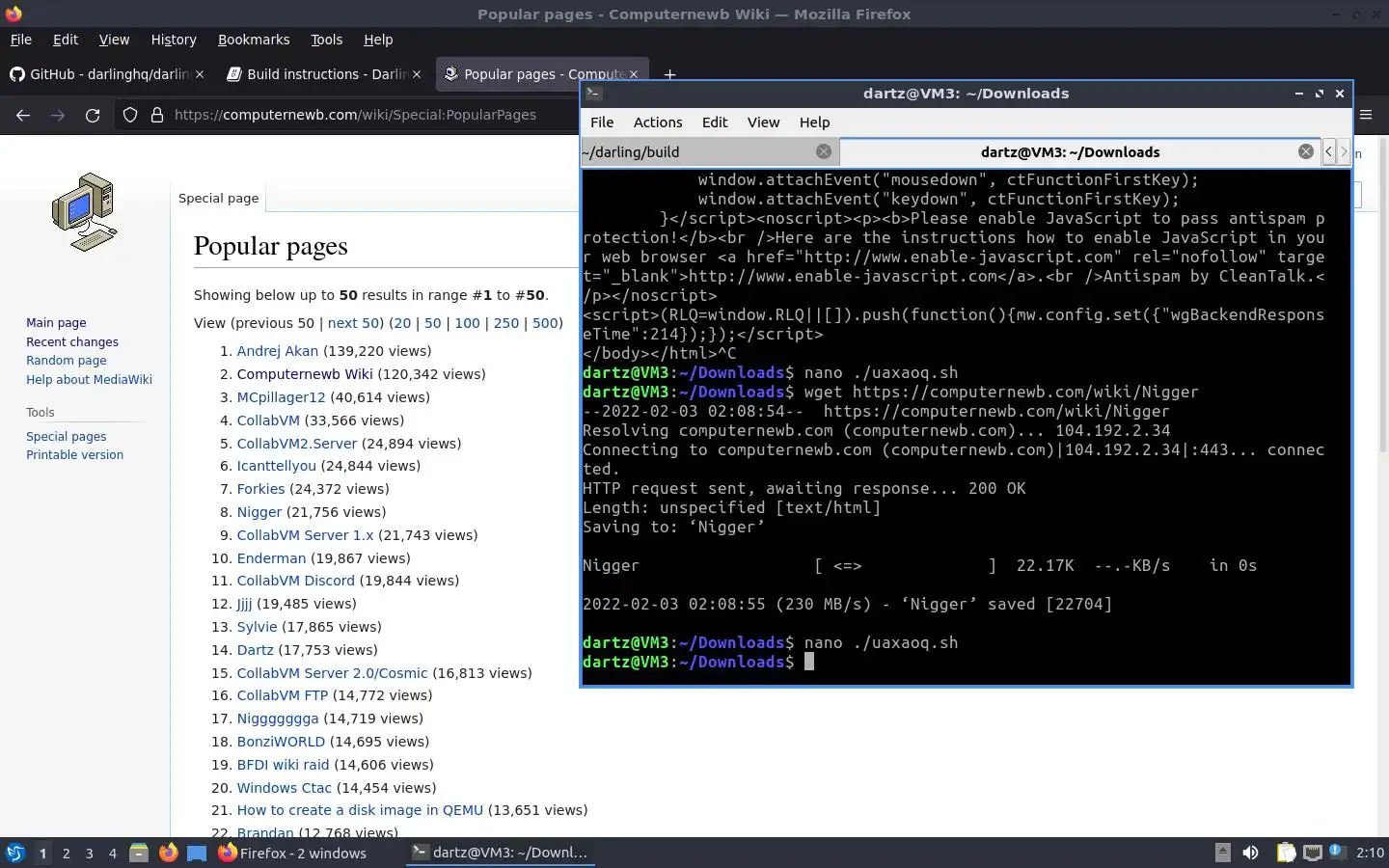The width and height of the screenshot is (1389, 868).
Task: Open How to create a disk image in QEMU
Action: click(360, 810)
